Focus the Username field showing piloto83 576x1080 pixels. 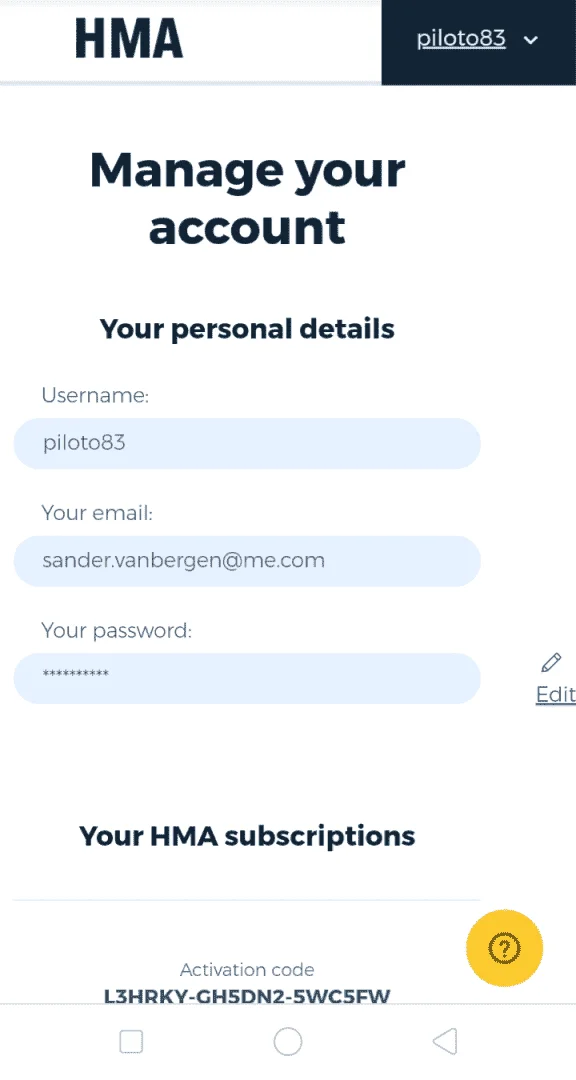click(247, 443)
